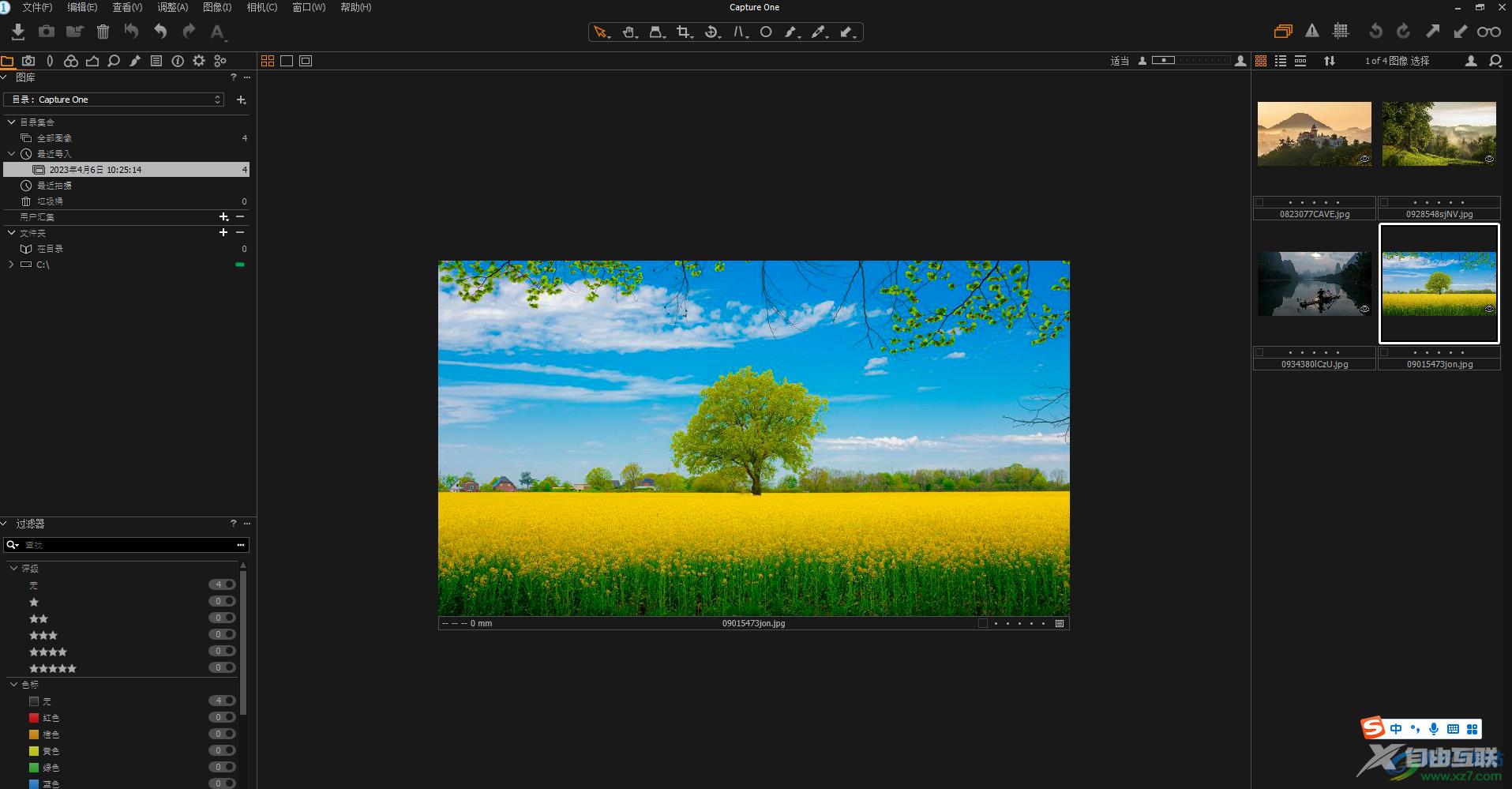Click the text annotation A tool icon

(217, 32)
